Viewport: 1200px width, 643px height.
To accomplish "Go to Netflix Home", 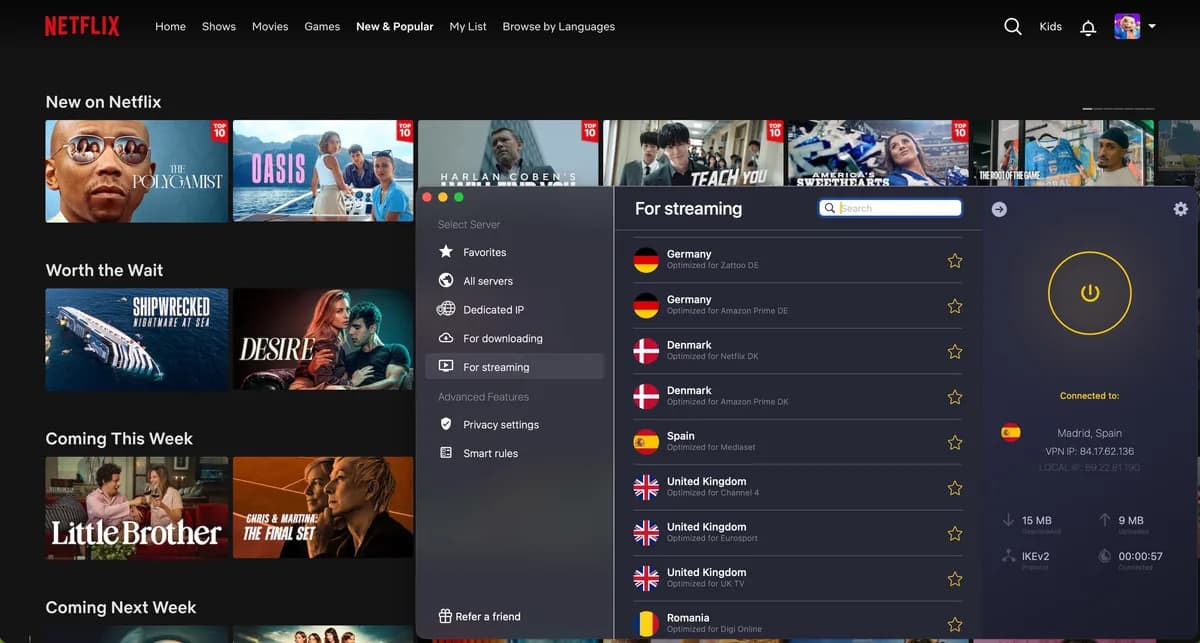I will [x=170, y=27].
